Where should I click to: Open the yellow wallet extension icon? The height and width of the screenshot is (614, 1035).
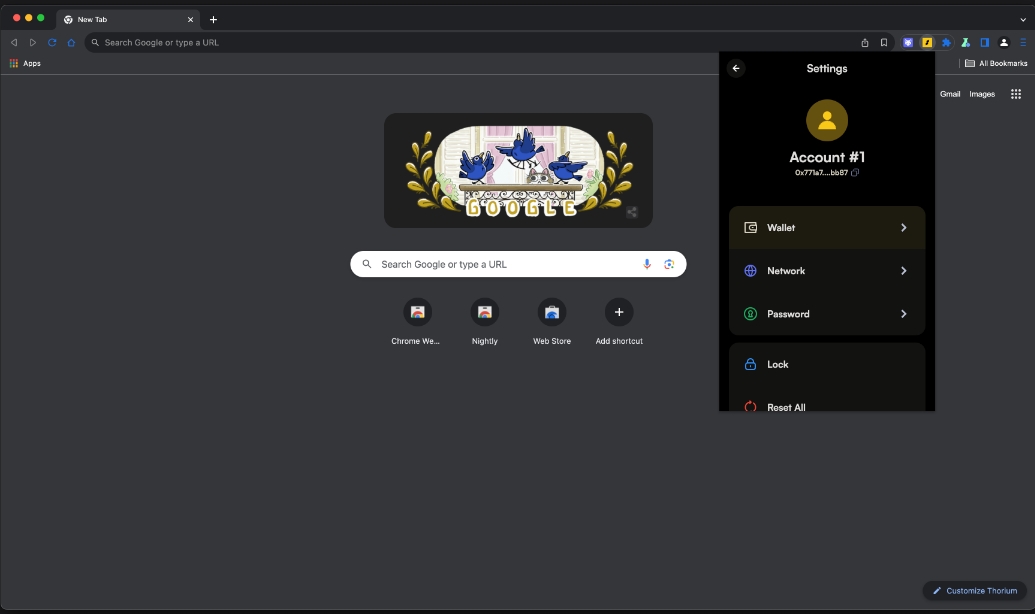[x=927, y=42]
